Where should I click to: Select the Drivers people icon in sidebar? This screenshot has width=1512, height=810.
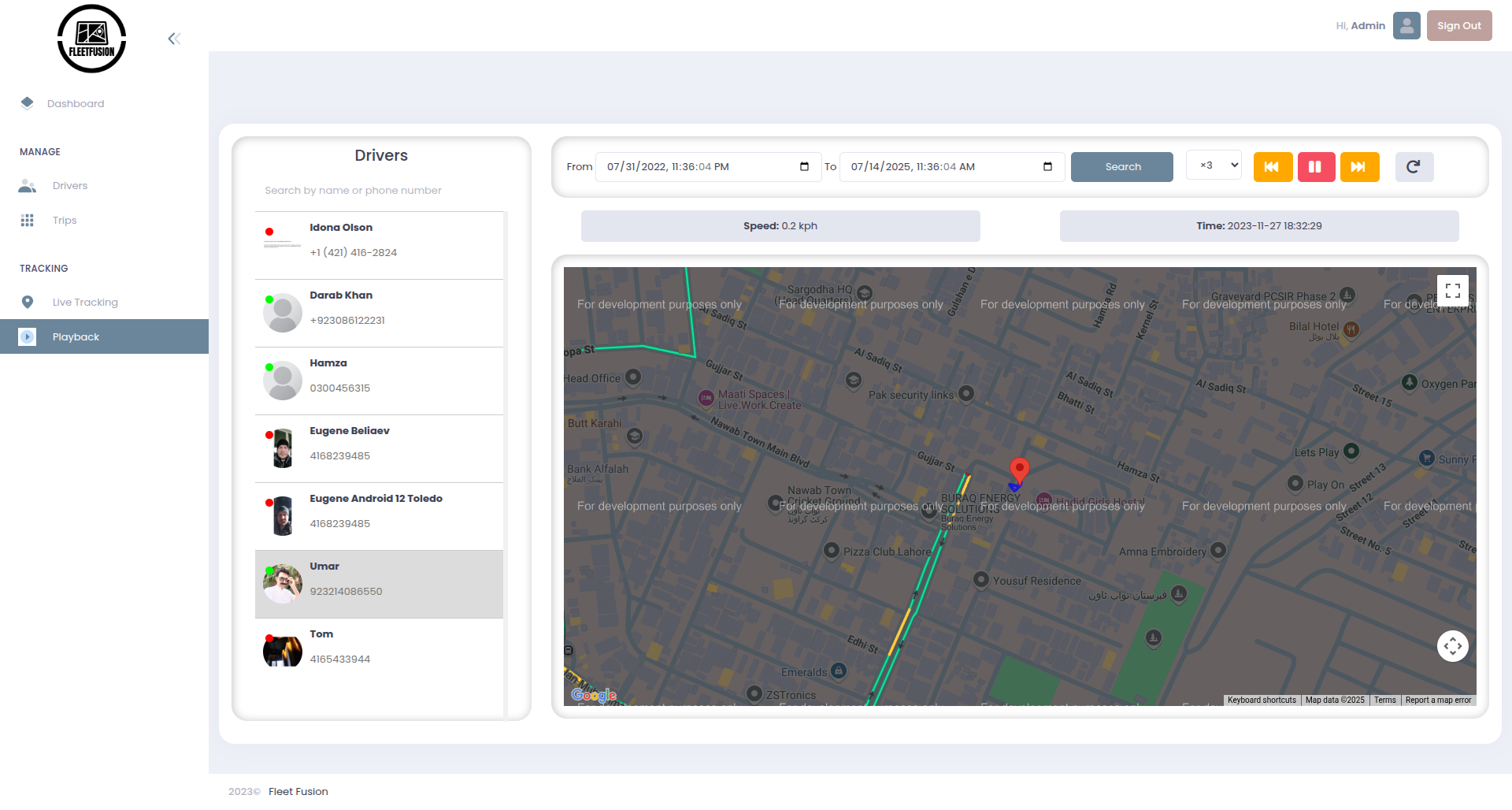coord(28,185)
